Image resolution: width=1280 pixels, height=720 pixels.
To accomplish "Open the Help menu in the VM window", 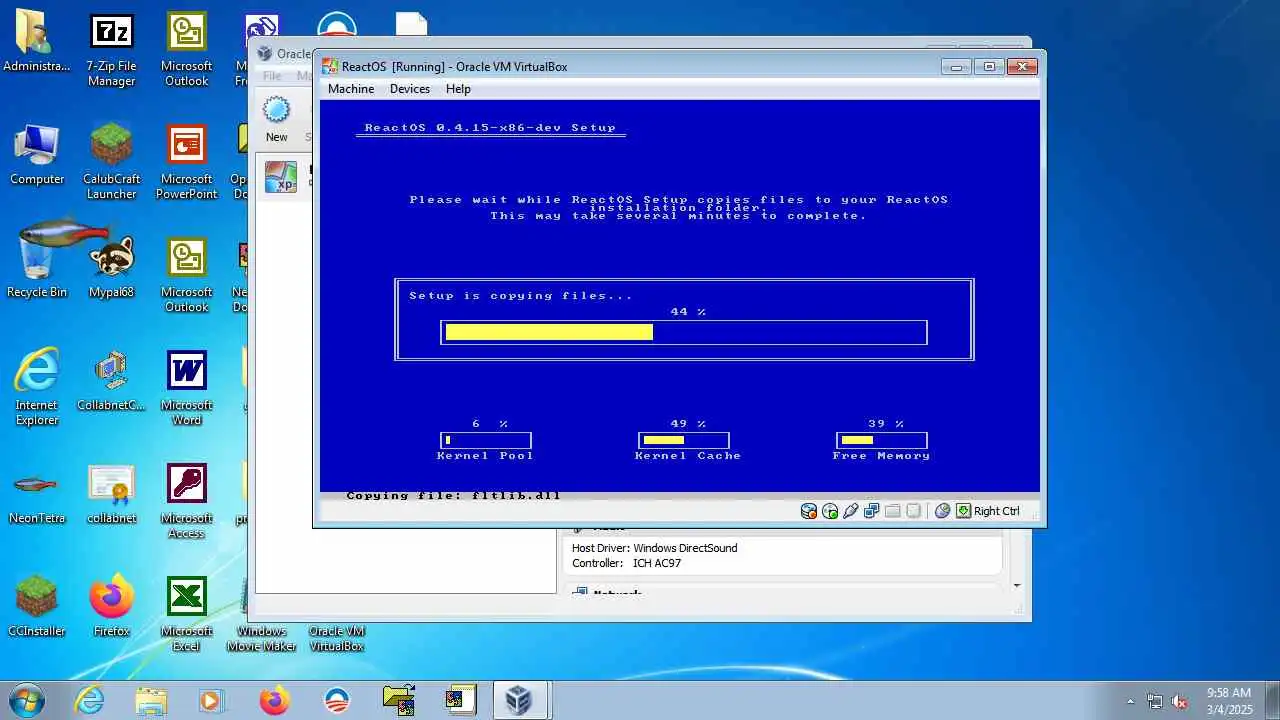I will pyautogui.click(x=458, y=89).
